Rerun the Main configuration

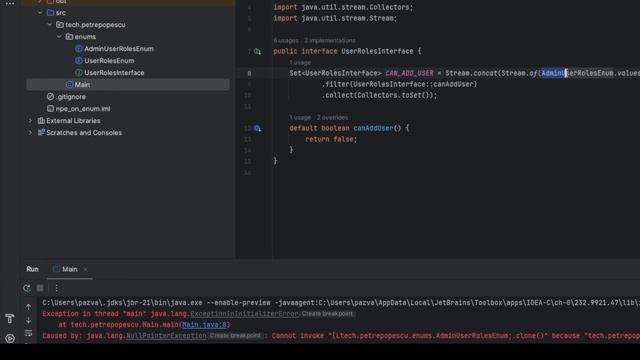click(27, 288)
